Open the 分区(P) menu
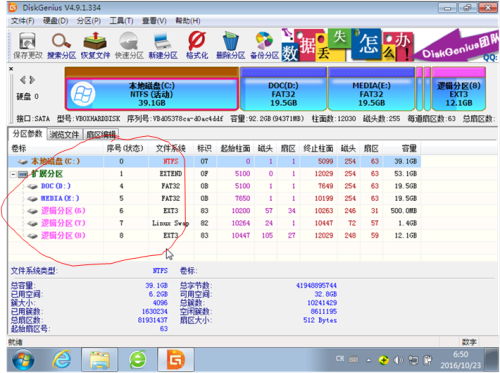500x373 pixels. pyautogui.click(x=89, y=21)
